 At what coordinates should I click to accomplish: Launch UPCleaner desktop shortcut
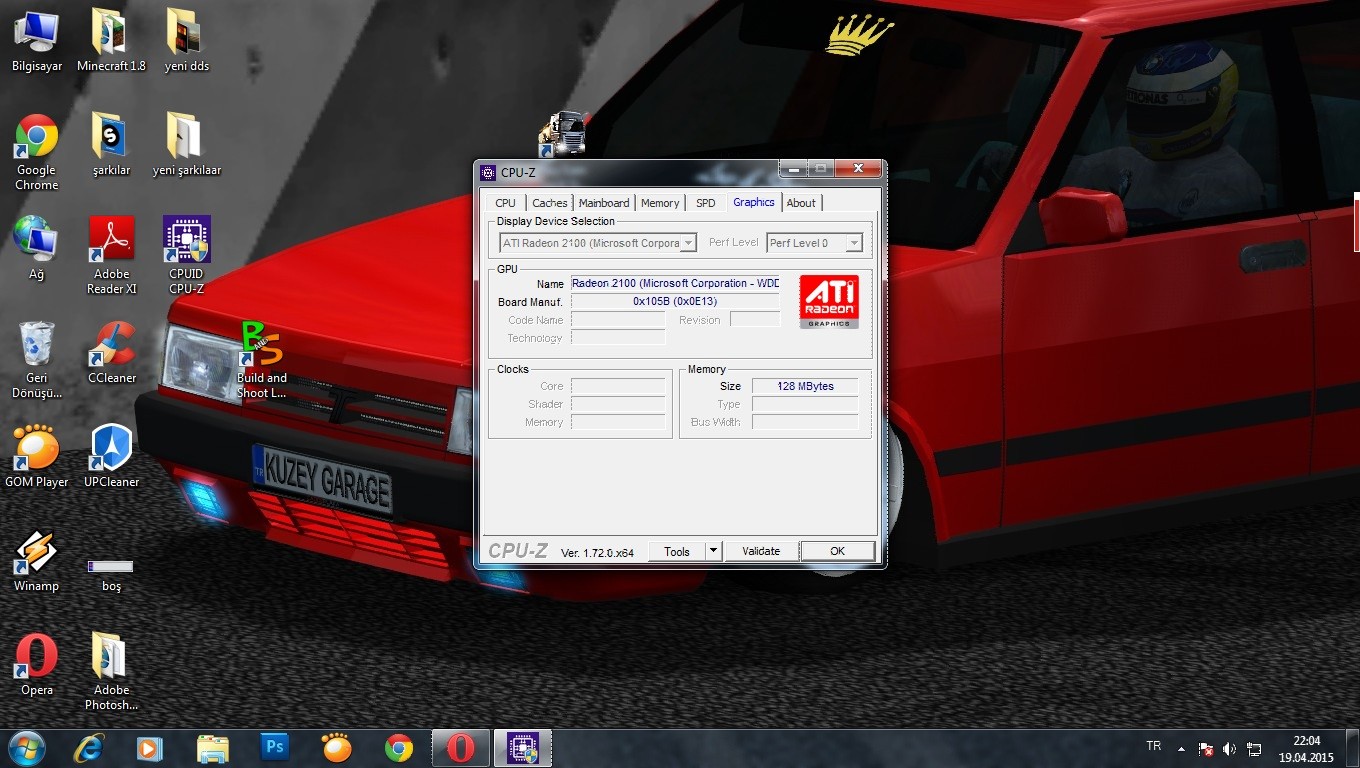pyautogui.click(x=111, y=456)
